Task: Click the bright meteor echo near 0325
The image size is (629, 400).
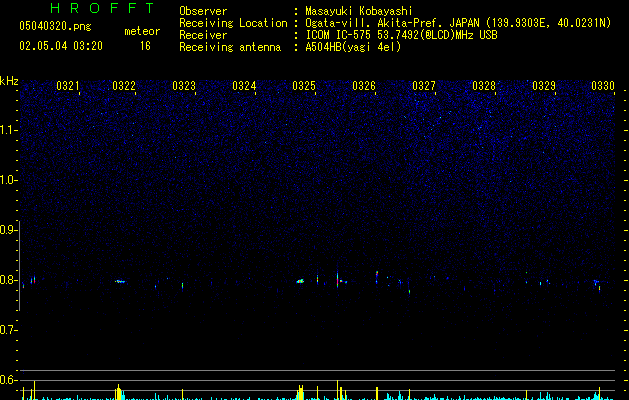Action: click(300, 281)
